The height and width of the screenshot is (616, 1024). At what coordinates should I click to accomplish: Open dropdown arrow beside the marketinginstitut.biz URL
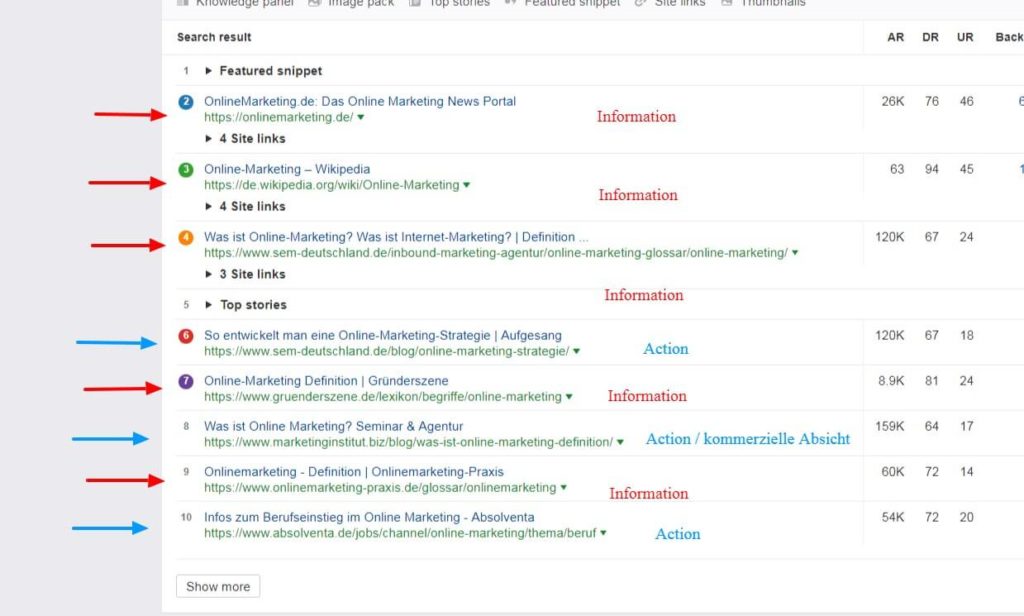[620, 442]
